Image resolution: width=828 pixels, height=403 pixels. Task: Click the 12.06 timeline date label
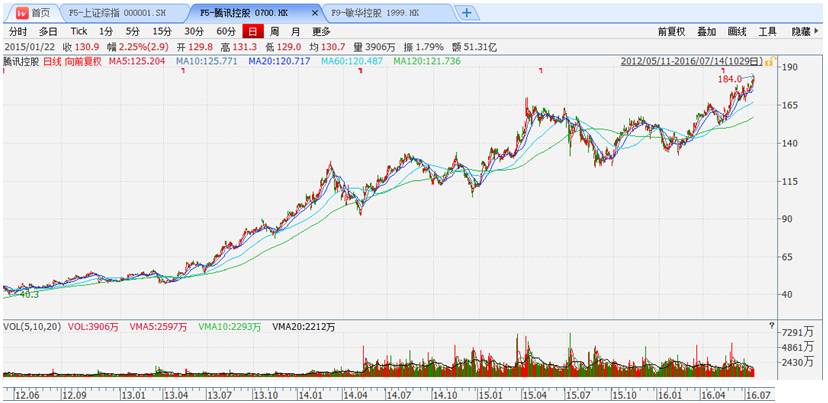[26, 395]
